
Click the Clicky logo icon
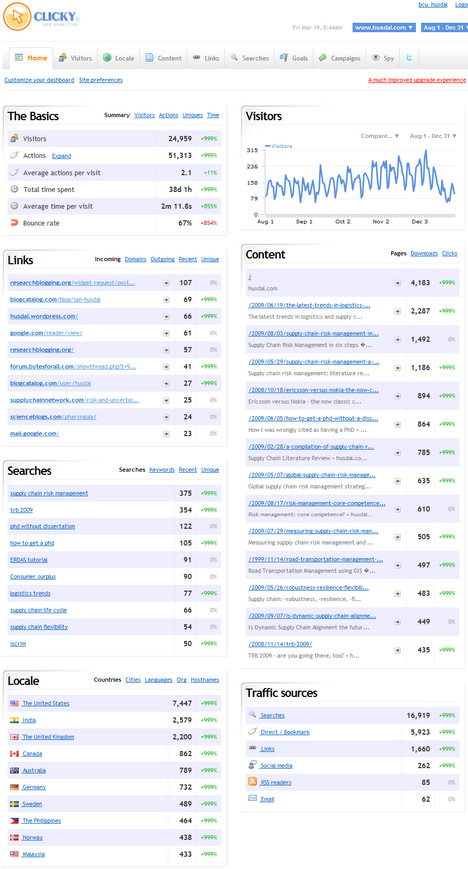(17, 17)
